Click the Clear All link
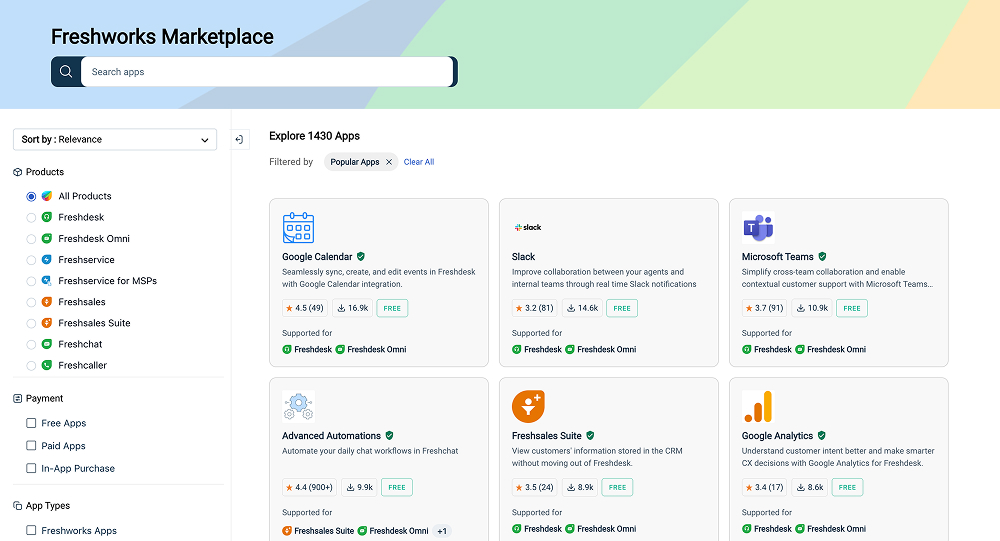This screenshot has width=1000, height=541. [x=419, y=162]
